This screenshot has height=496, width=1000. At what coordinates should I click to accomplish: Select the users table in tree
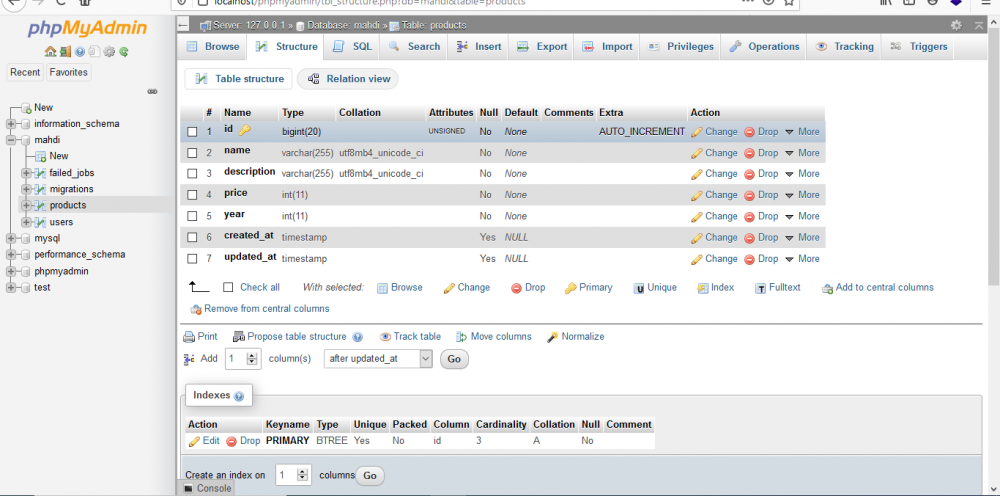61,222
